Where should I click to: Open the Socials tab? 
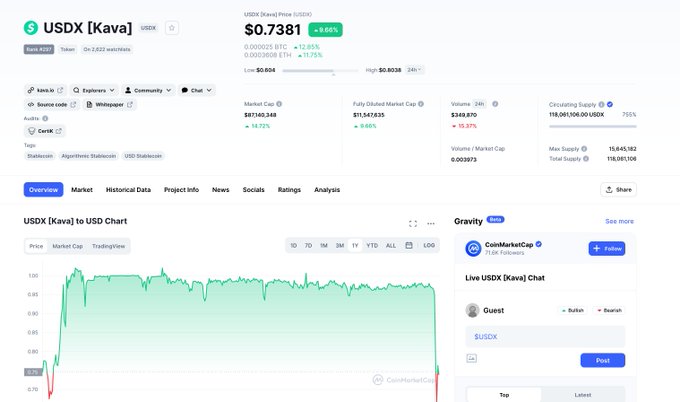pyautogui.click(x=253, y=190)
